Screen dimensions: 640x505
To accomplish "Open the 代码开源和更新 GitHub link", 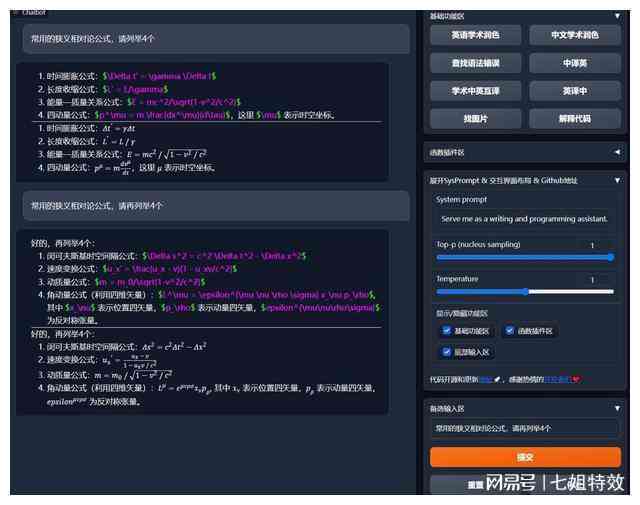I will pos(486,380).
